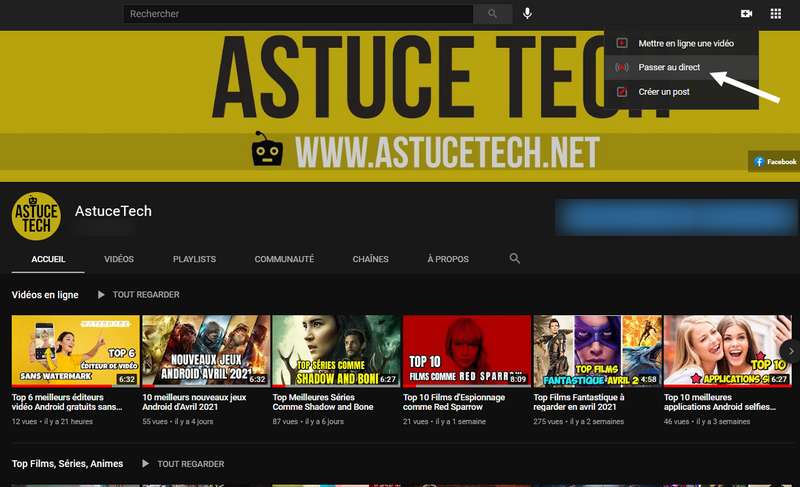800x487 pixels.
Task: Open the create video camera icon
Action: tap(746, 14)
